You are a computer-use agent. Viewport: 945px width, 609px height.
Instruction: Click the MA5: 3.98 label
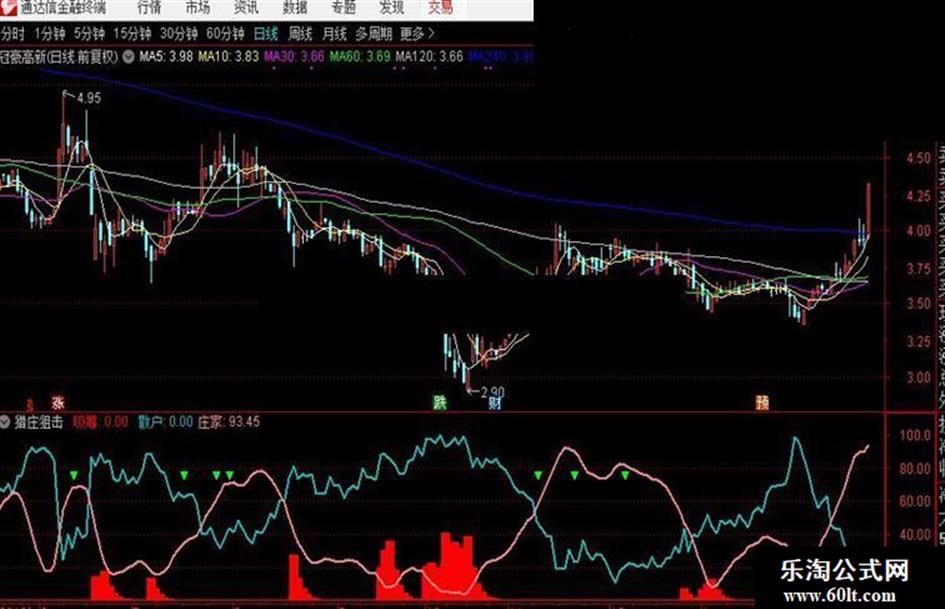(x=166, y=57)
